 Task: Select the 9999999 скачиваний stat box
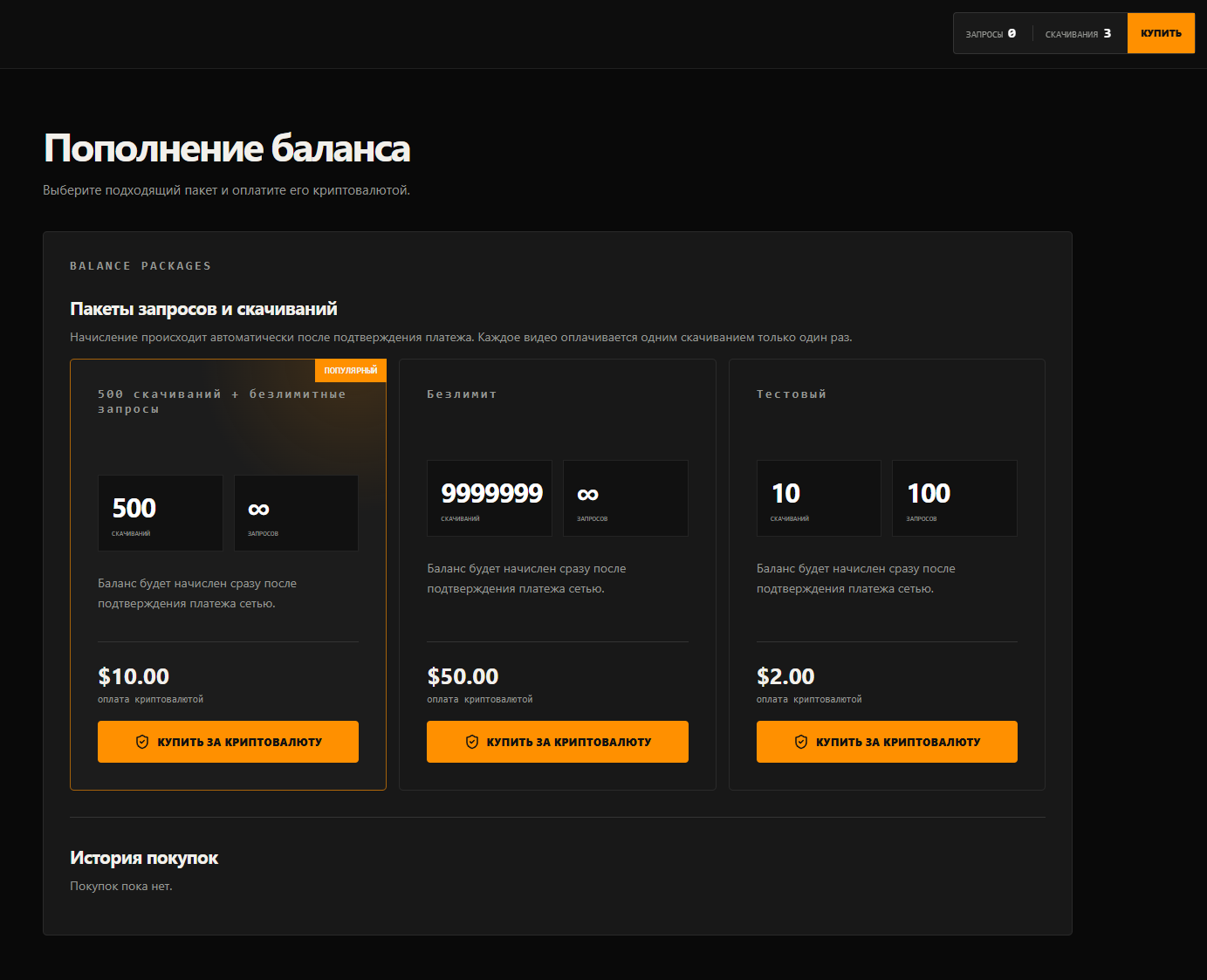[490, 498]
